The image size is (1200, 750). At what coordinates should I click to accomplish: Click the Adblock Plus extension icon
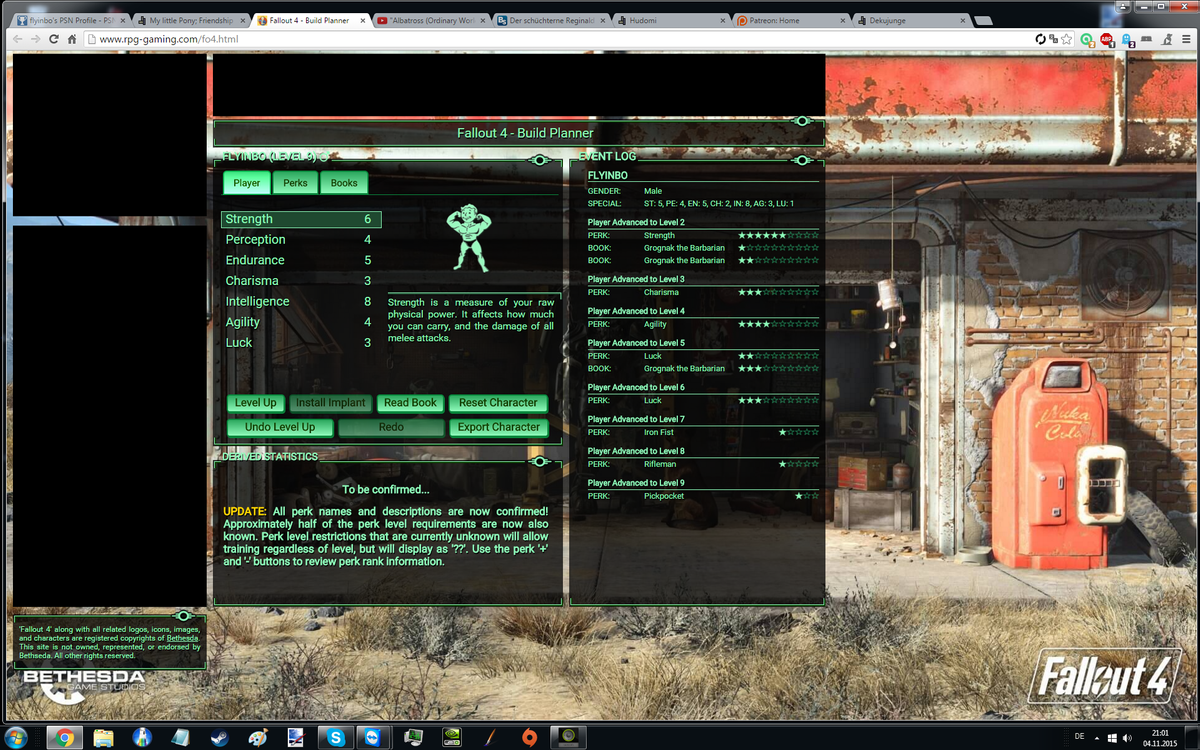pyautogui.click(x=1107, y=39)
